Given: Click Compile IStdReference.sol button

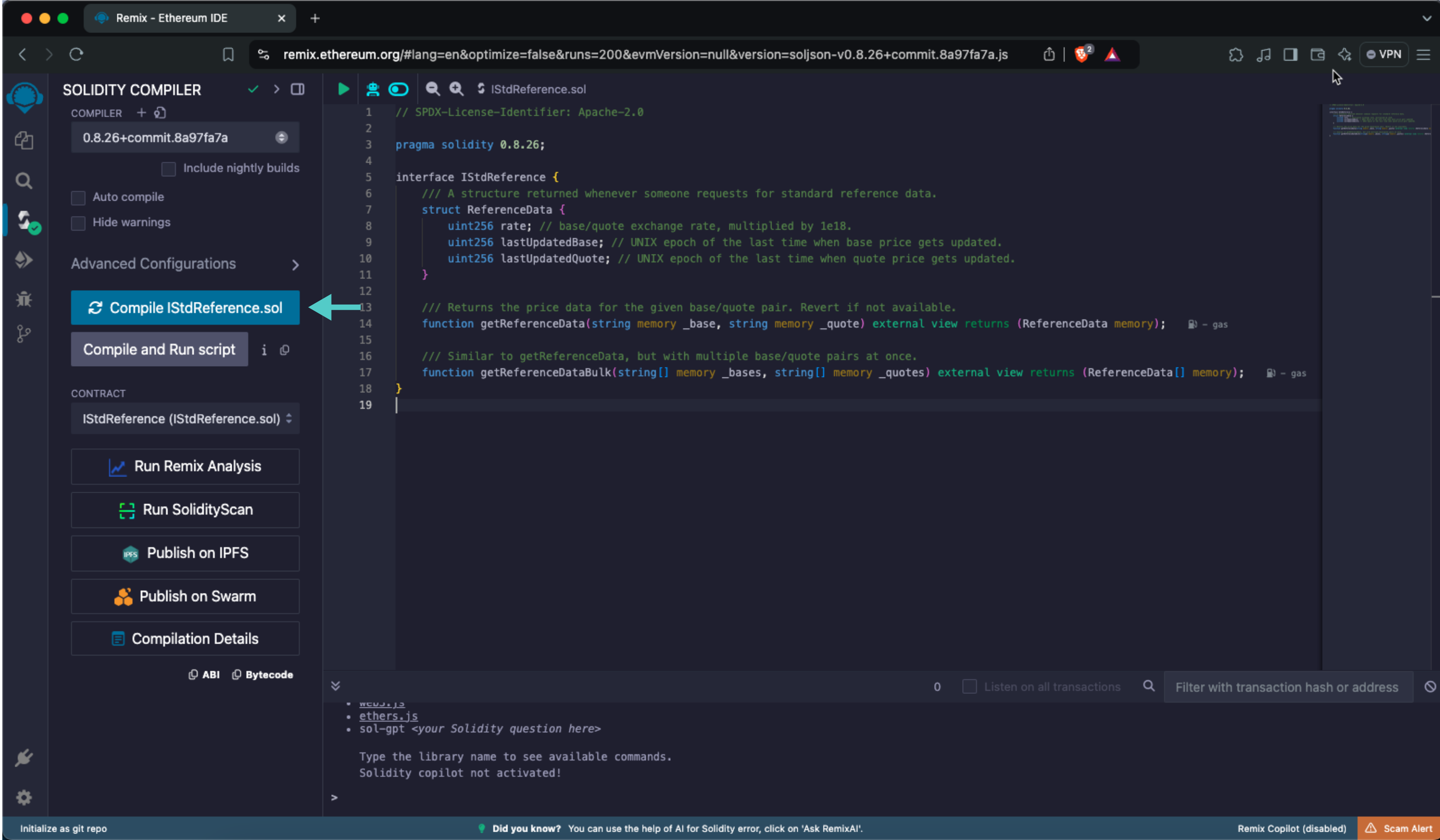Looking at the screenshot, I should click(x=185, y=308).
